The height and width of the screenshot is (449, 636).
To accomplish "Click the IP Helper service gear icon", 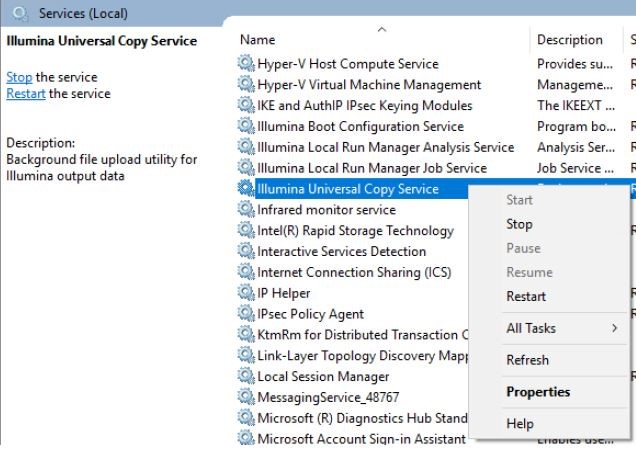I will pyautogui.click(x=246, y=294).
